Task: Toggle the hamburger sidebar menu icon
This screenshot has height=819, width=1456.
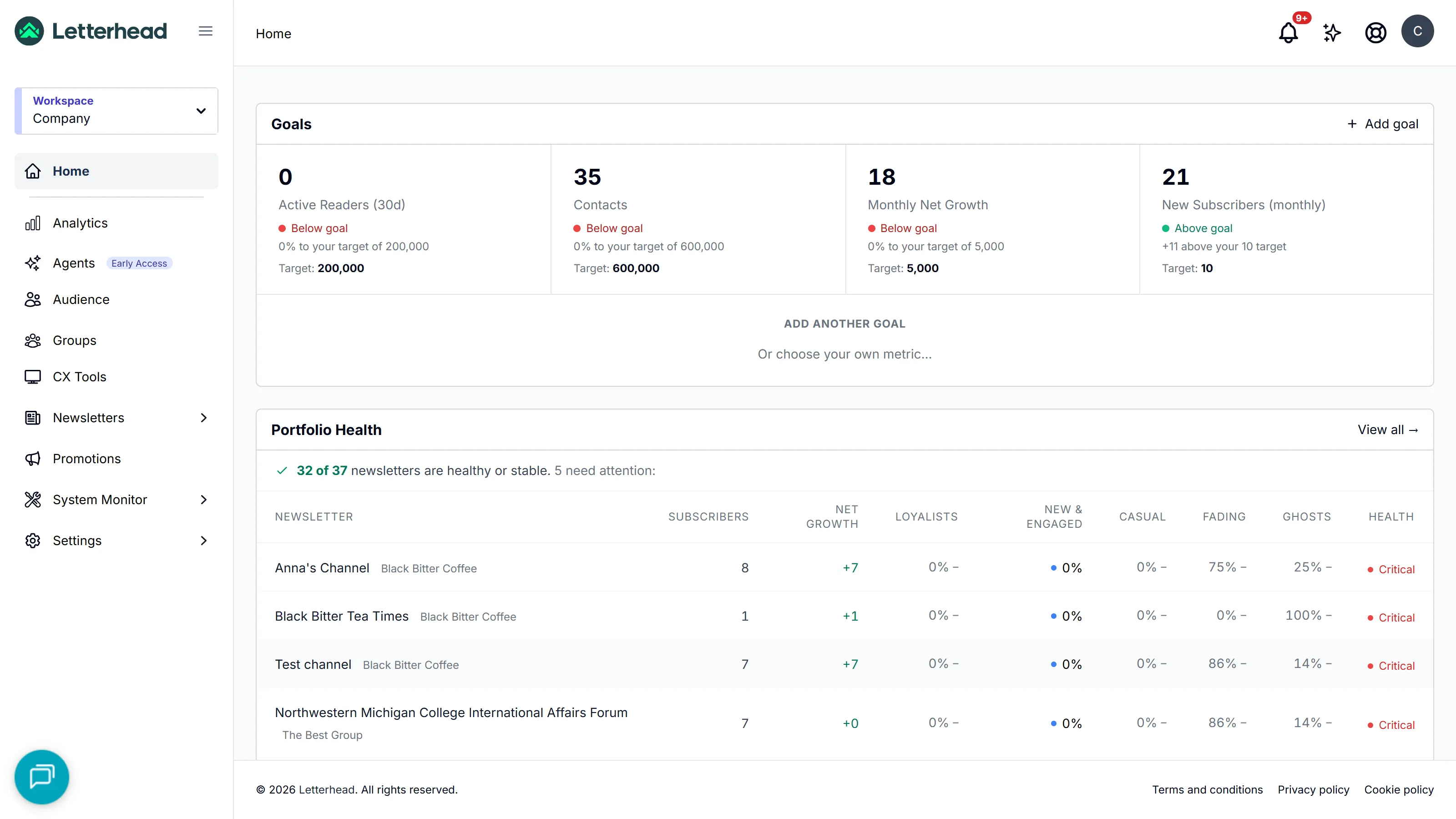Action: click(x=206, y=31)
